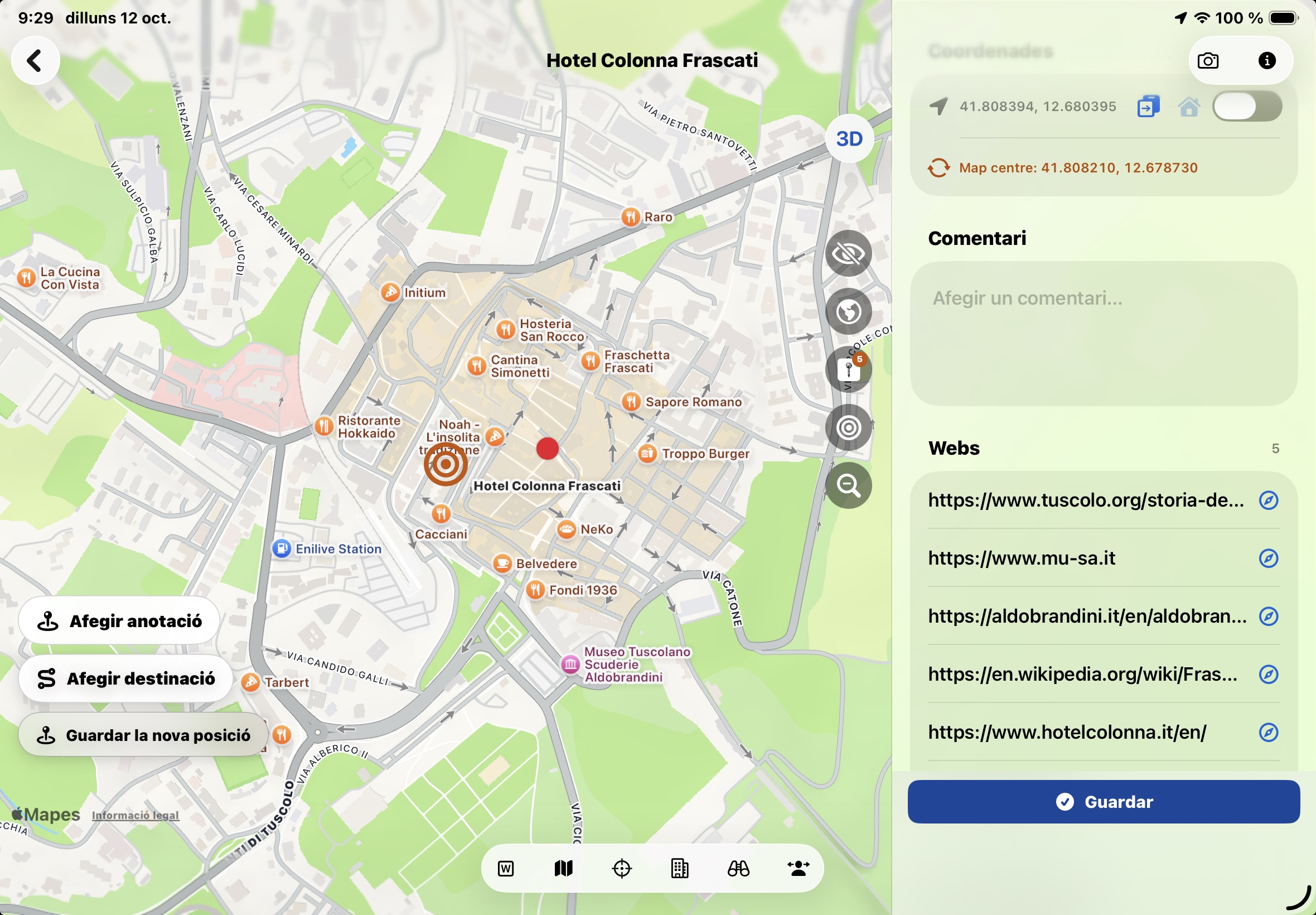Tap the red dot marker on map

coord(547,449)
